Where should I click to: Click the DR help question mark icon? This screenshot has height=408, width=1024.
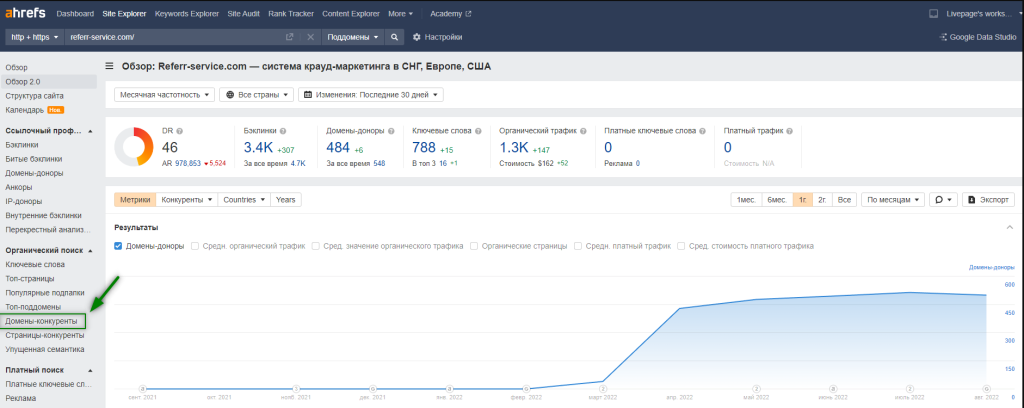(184, 131)
